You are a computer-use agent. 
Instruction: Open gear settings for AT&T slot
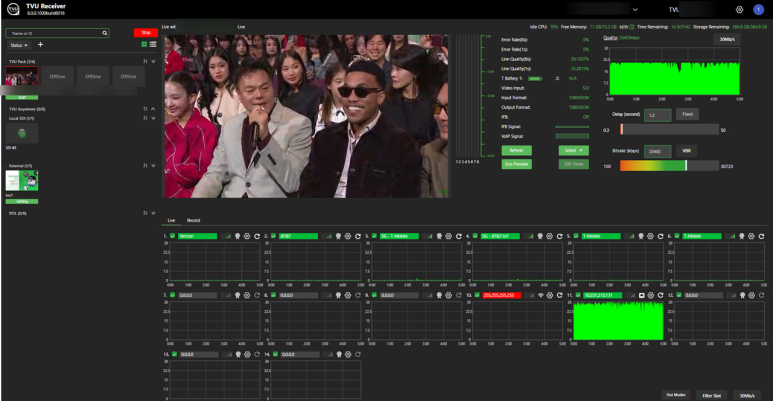[x=348, y=236]
